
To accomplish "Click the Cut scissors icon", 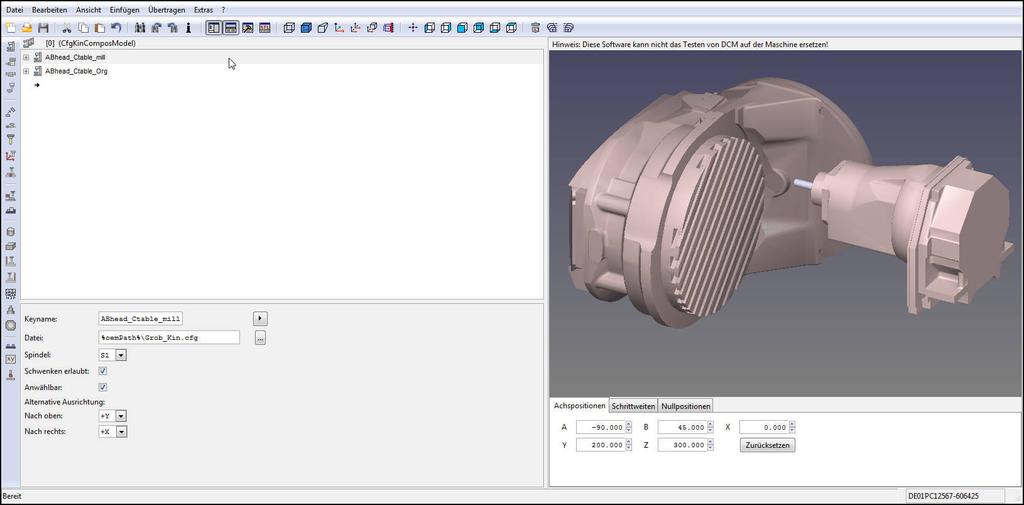I will (x=66, y=28).
